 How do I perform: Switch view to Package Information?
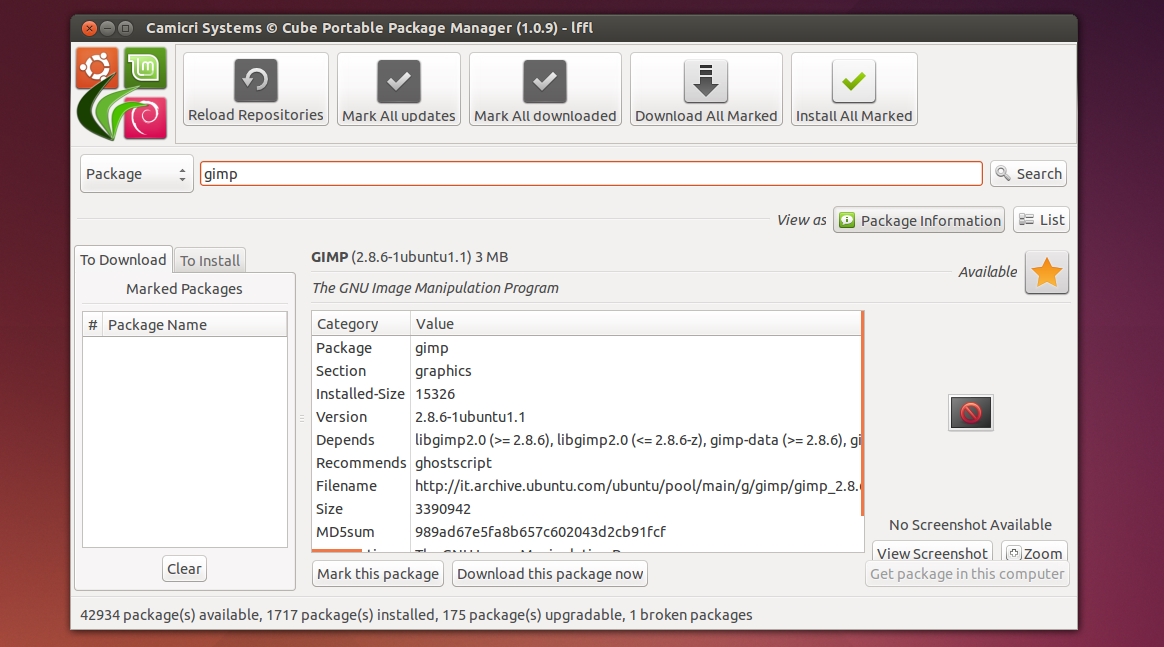919,220
